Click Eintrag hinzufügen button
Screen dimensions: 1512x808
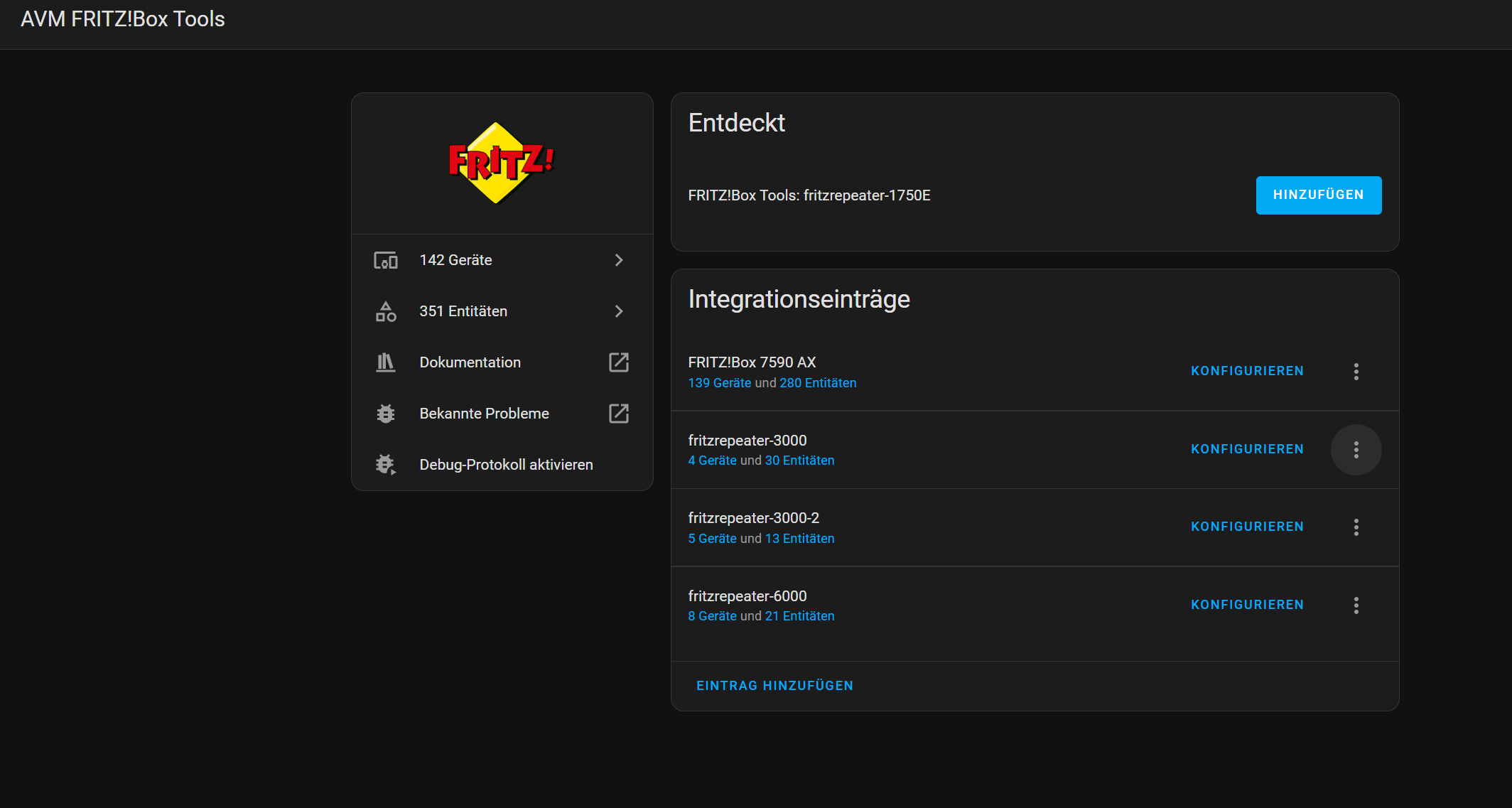click(x=774, y=686)
